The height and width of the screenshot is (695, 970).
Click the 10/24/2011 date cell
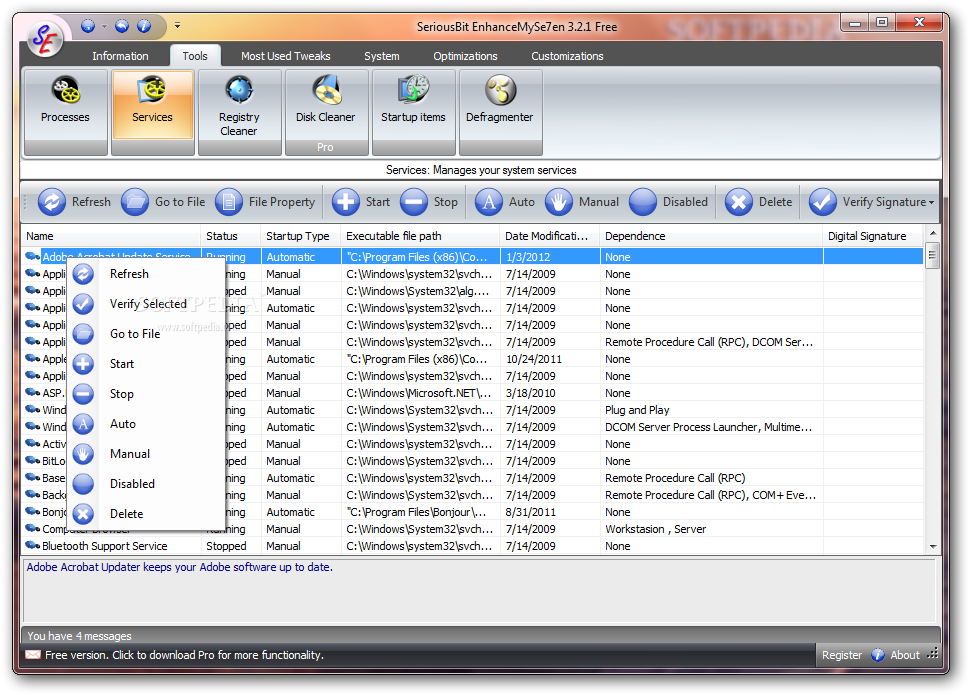coord(549,359)
